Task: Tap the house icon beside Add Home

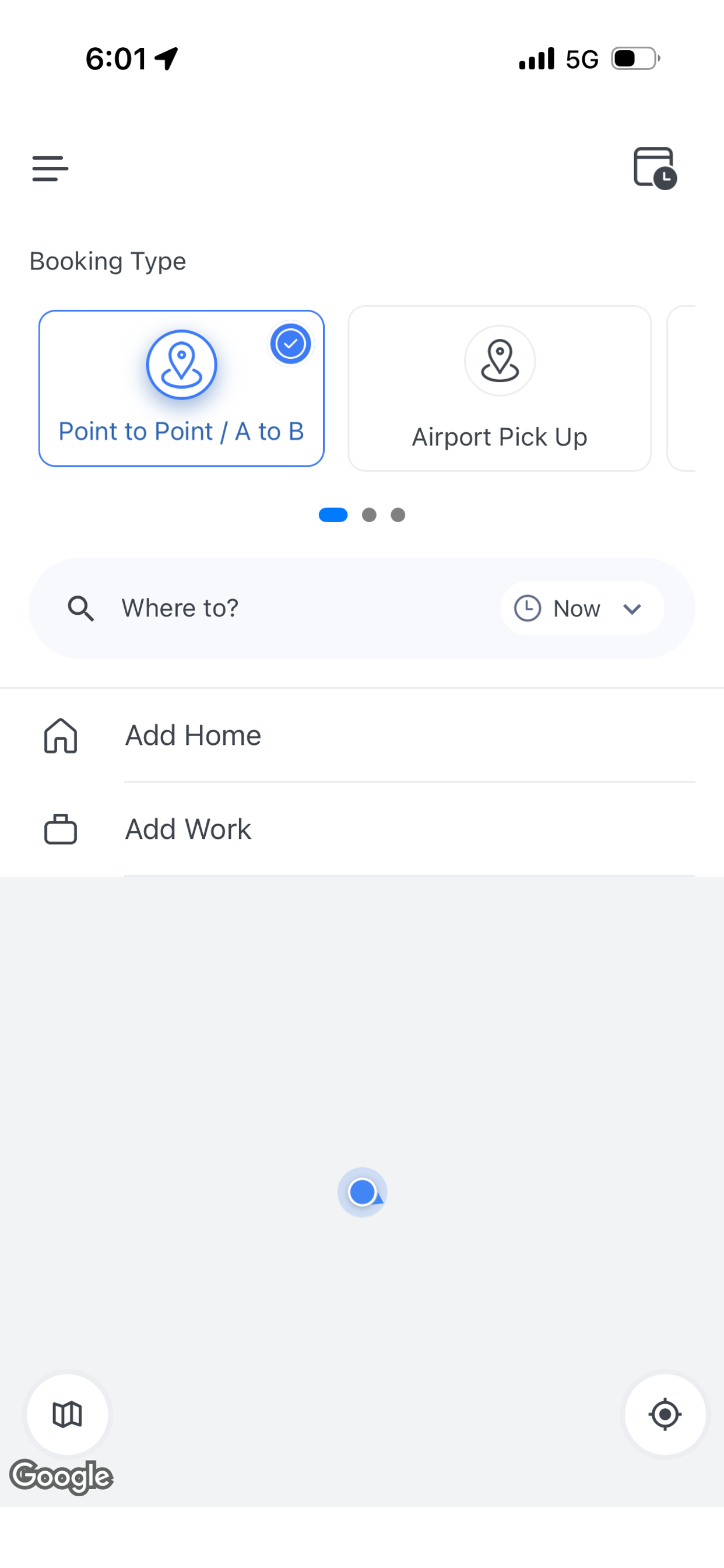Action: click(61, 736)
